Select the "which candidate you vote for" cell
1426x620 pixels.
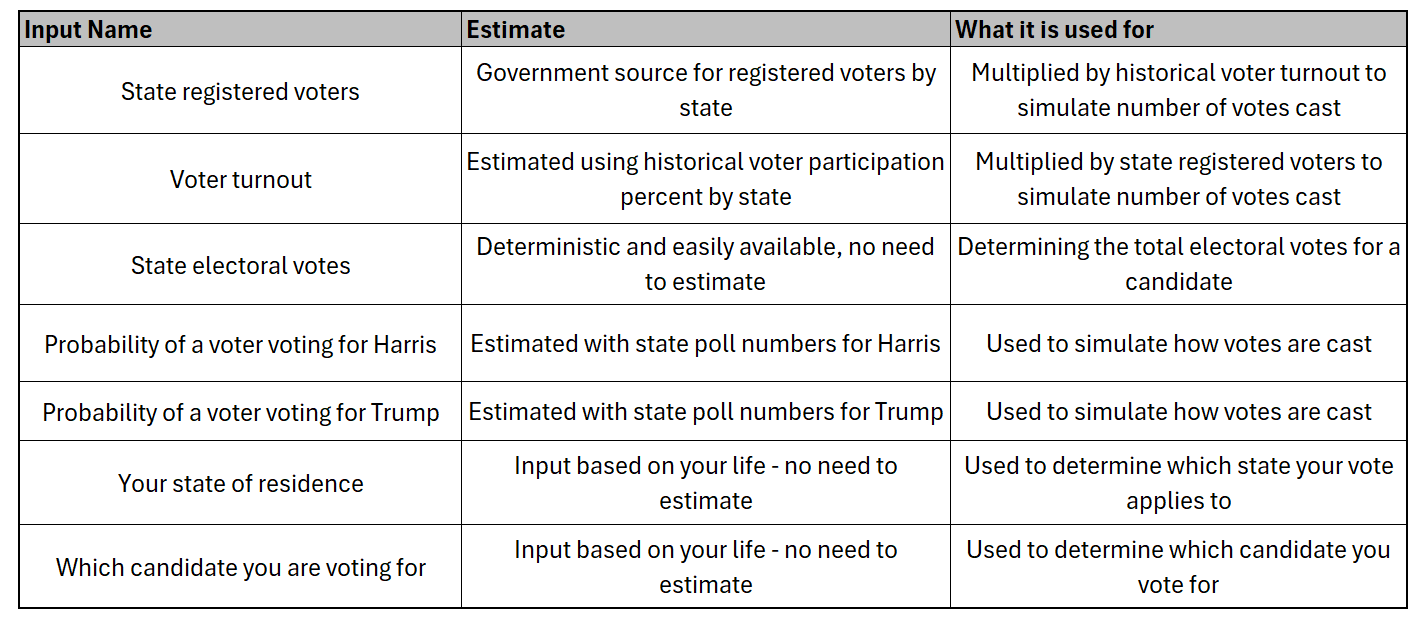[x=1178, y=567]
